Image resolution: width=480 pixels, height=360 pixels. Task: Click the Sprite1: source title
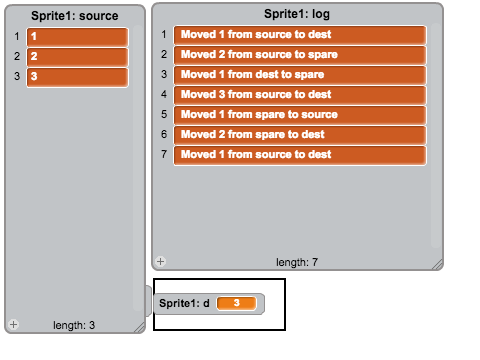pos(75,16)
